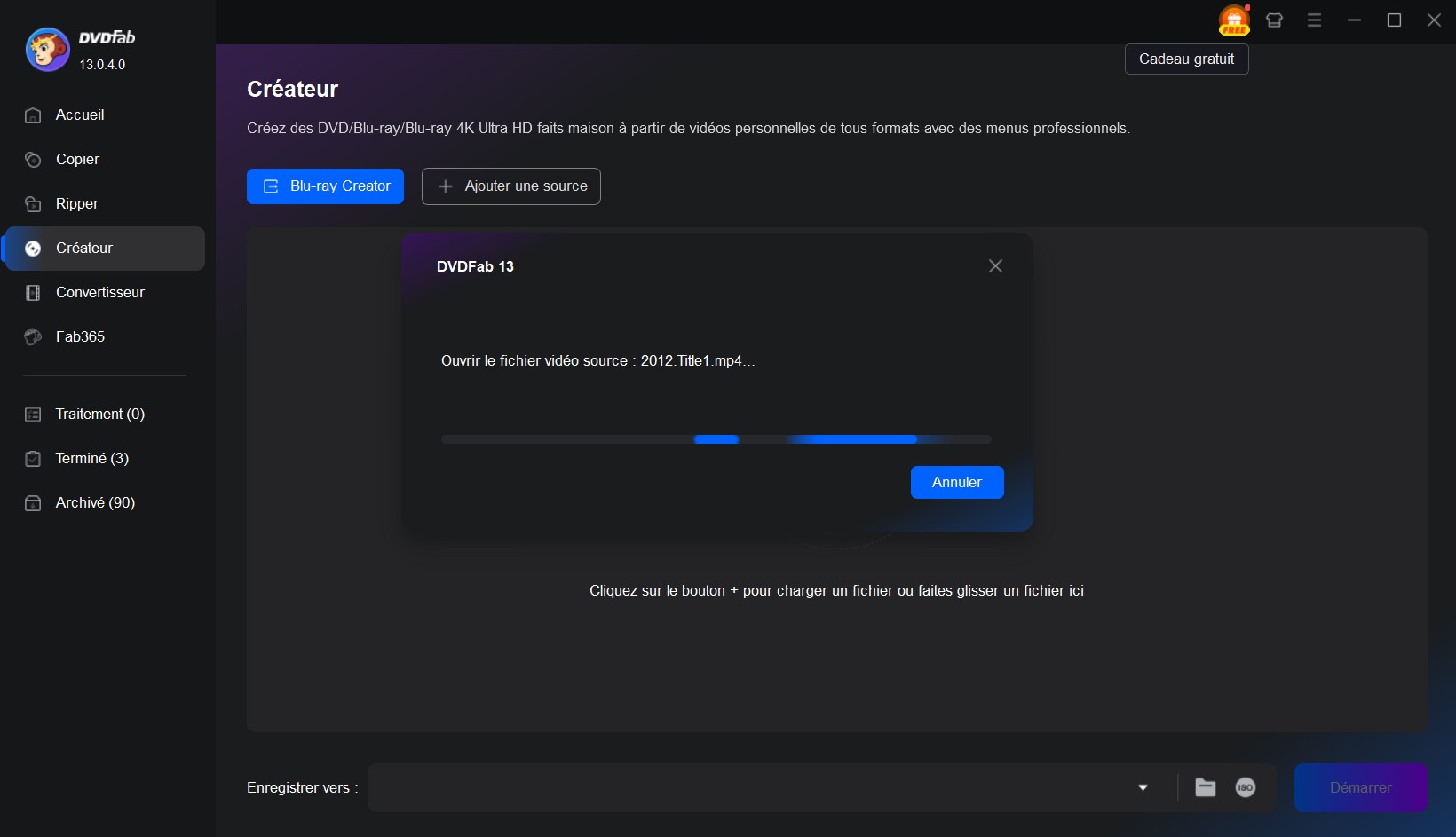
Task: Open the Ripper module
Action: click(105, 204)
